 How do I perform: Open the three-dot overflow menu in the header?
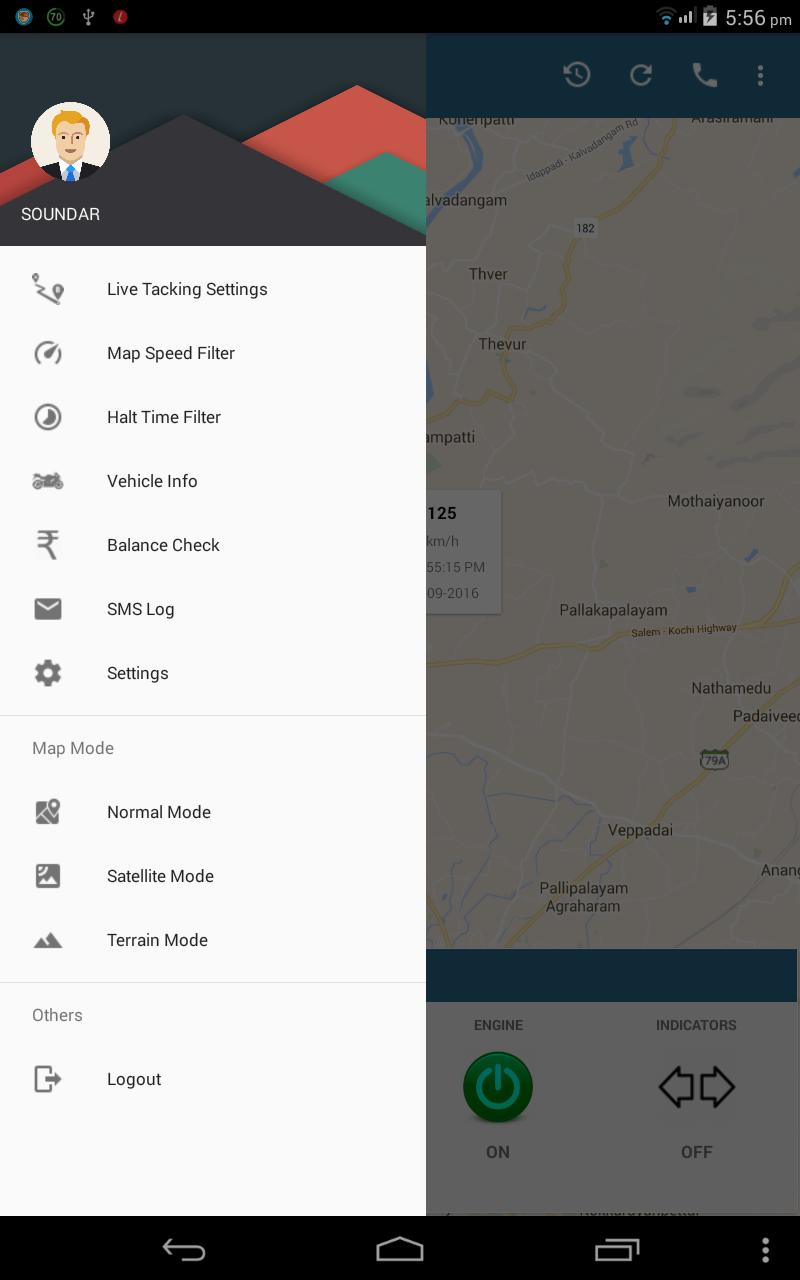[x=761, y=75]
